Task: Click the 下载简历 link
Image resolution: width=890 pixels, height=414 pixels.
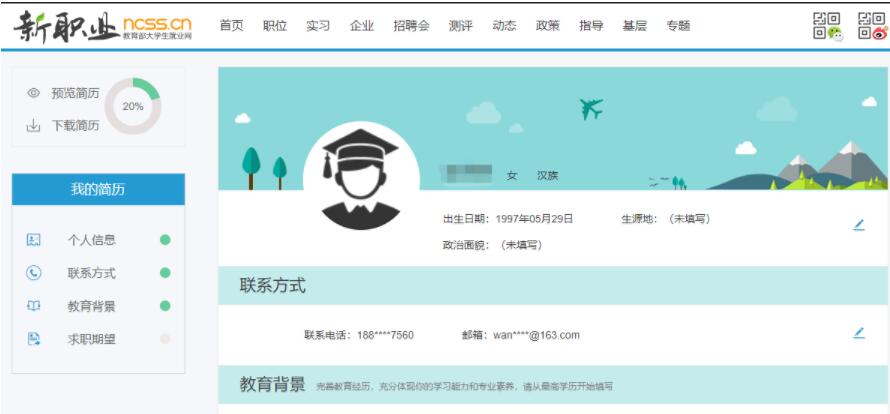Action: (x=75, y=126)
